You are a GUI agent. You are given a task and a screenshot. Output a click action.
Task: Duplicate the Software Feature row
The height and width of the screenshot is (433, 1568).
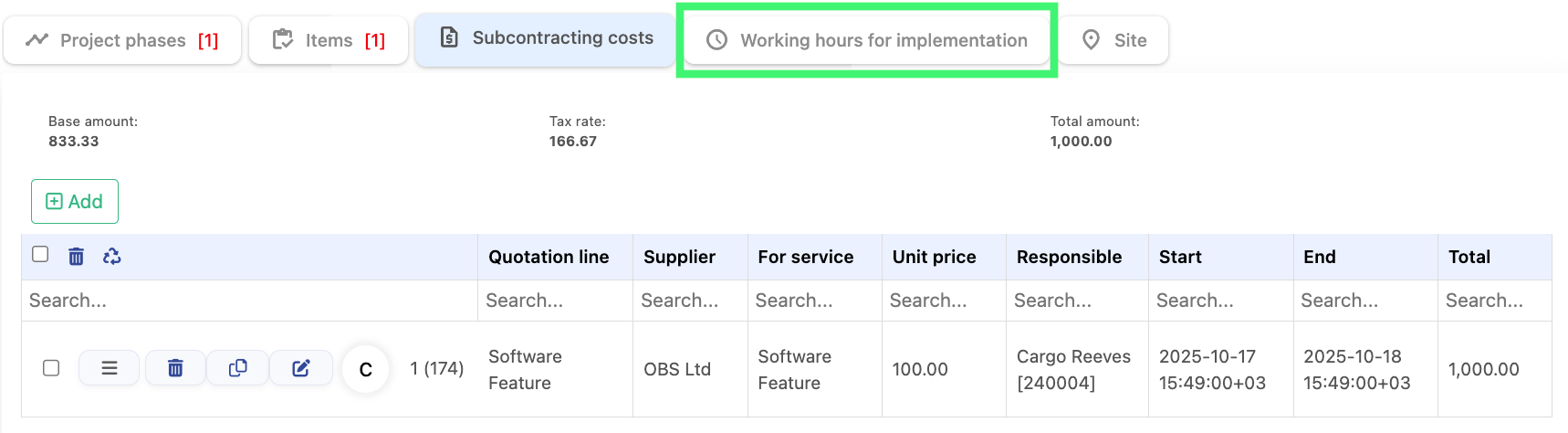(237, 368)
